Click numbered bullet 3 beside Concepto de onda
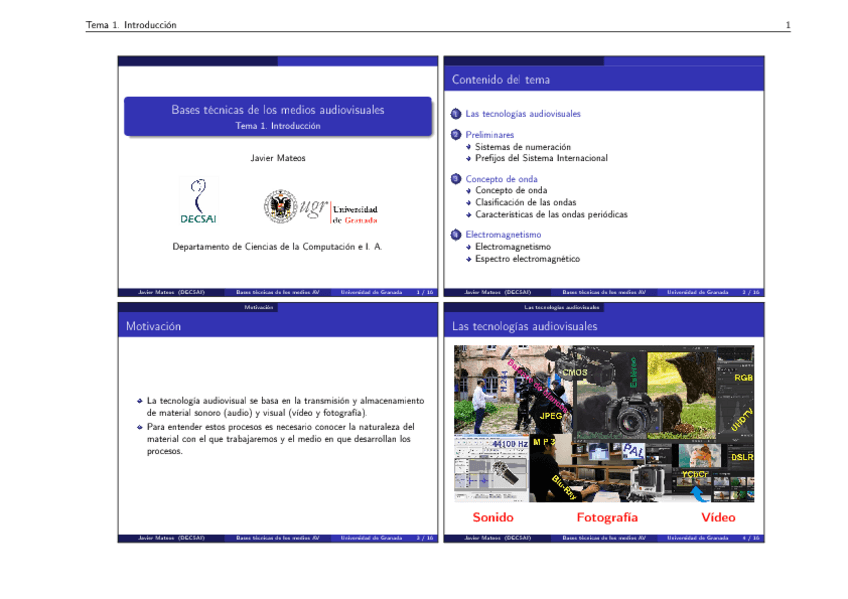Screen dimensions: 848x599 click(455, 180)
